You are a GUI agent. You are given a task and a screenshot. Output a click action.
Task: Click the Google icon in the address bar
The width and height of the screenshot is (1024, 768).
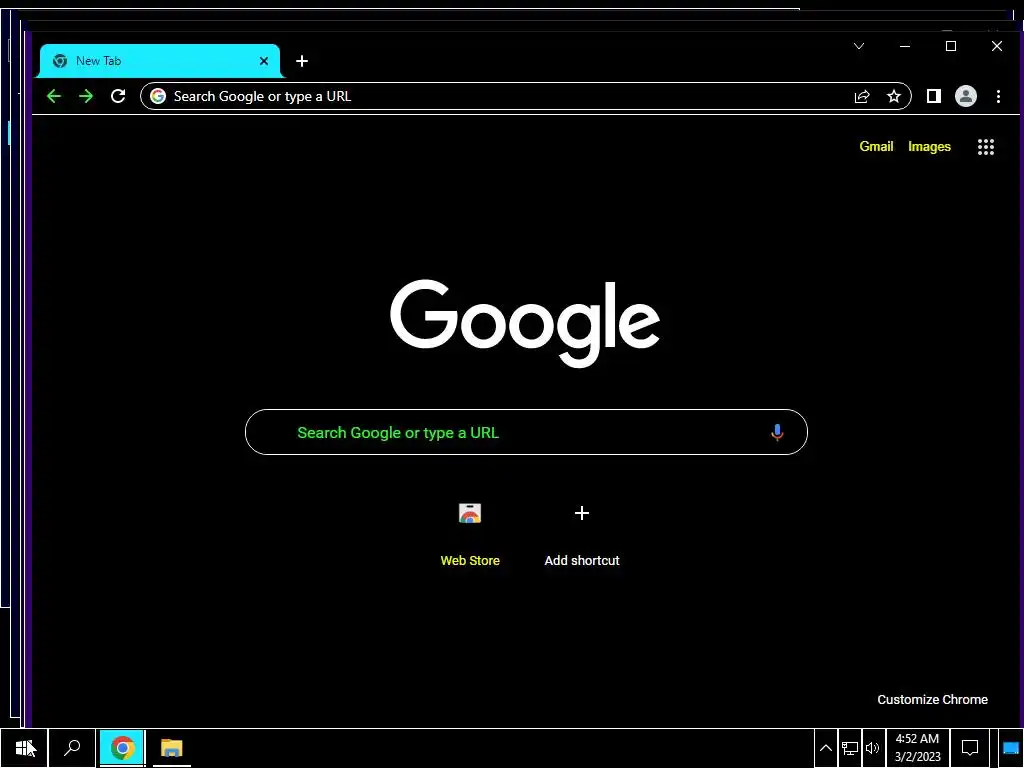click(x=158, y=97)
